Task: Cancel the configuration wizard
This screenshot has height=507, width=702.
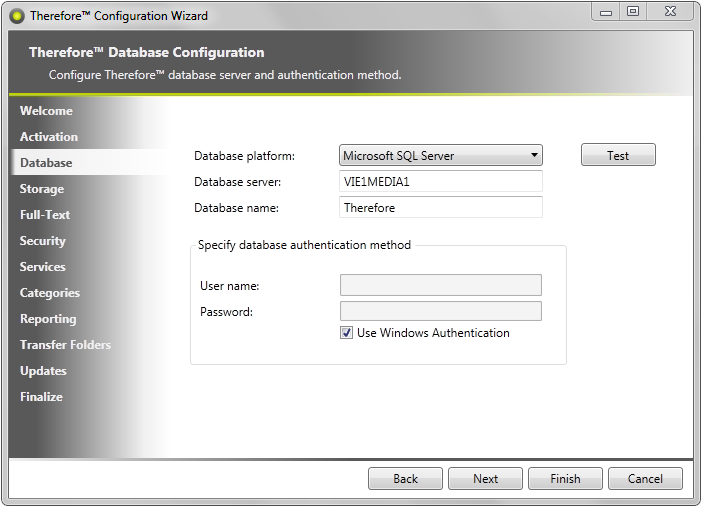Action: point(645,479)
